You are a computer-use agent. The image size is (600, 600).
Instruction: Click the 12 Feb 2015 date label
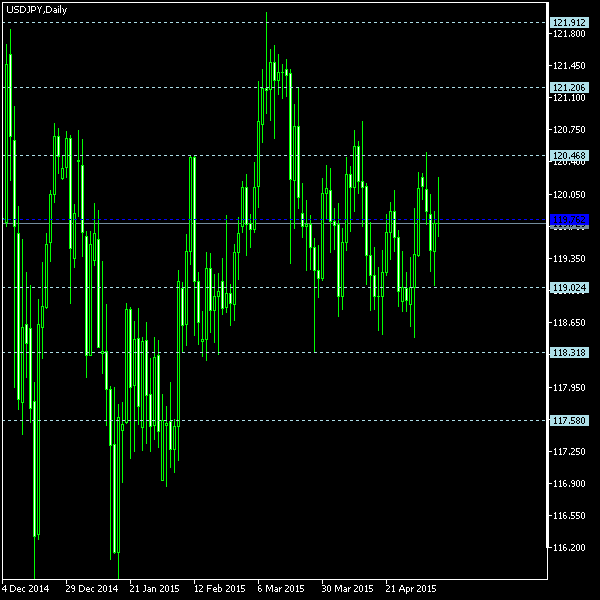click(x=219, y=589)
